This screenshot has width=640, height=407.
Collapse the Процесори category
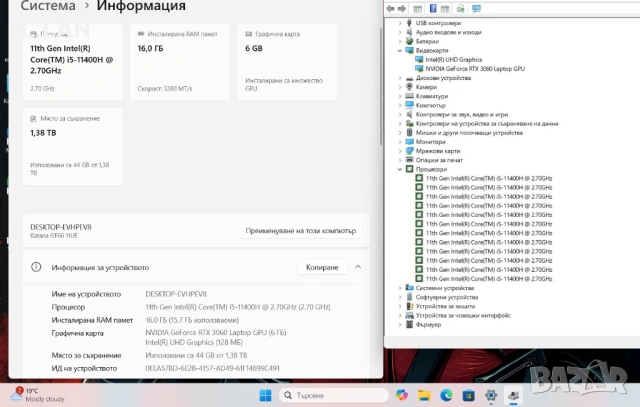click(400, 169)
